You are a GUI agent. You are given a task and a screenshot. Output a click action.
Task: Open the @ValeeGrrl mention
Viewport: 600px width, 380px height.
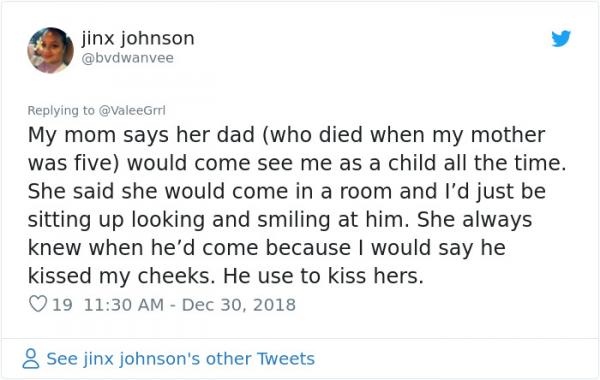[x=132, y=110]
